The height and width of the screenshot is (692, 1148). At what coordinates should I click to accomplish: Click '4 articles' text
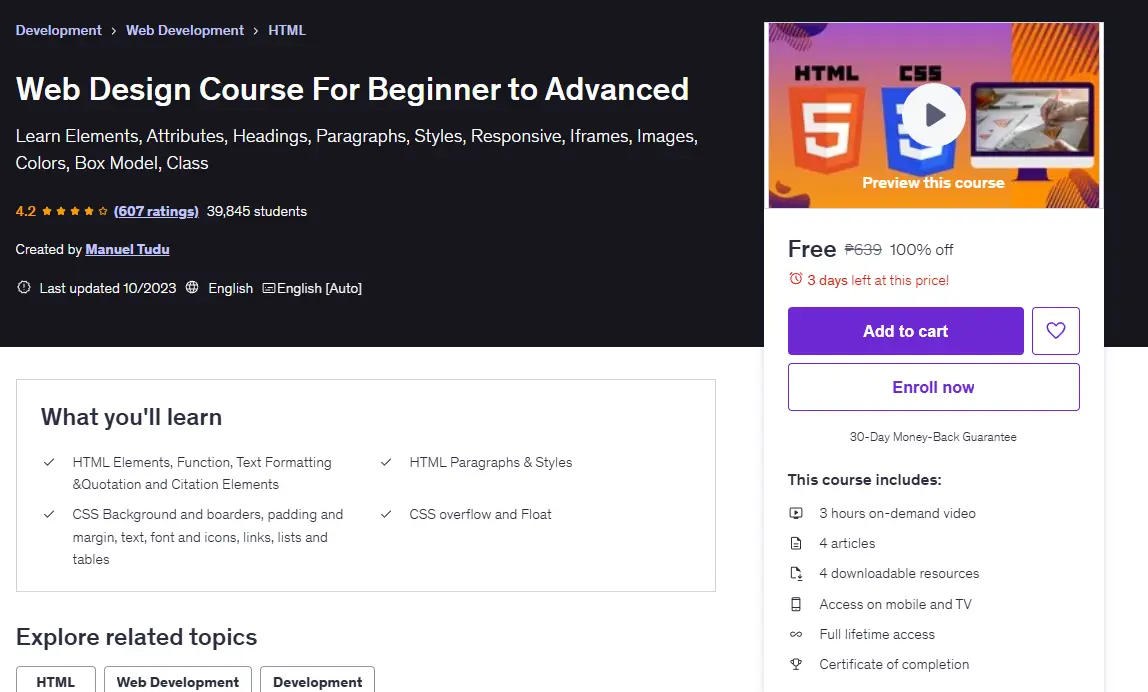[x=847, y=543]
